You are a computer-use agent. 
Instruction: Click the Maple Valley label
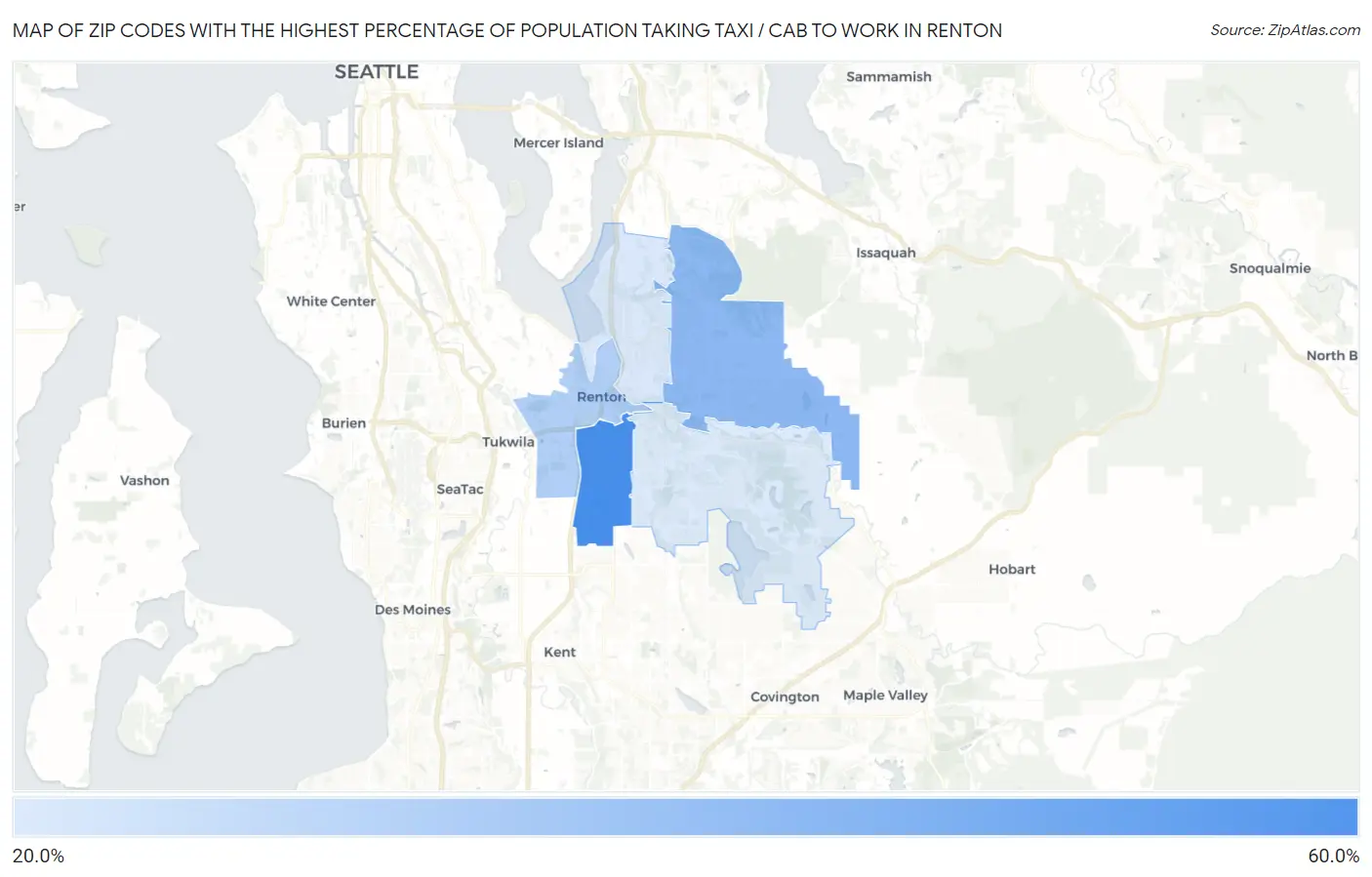coord(885,696)
